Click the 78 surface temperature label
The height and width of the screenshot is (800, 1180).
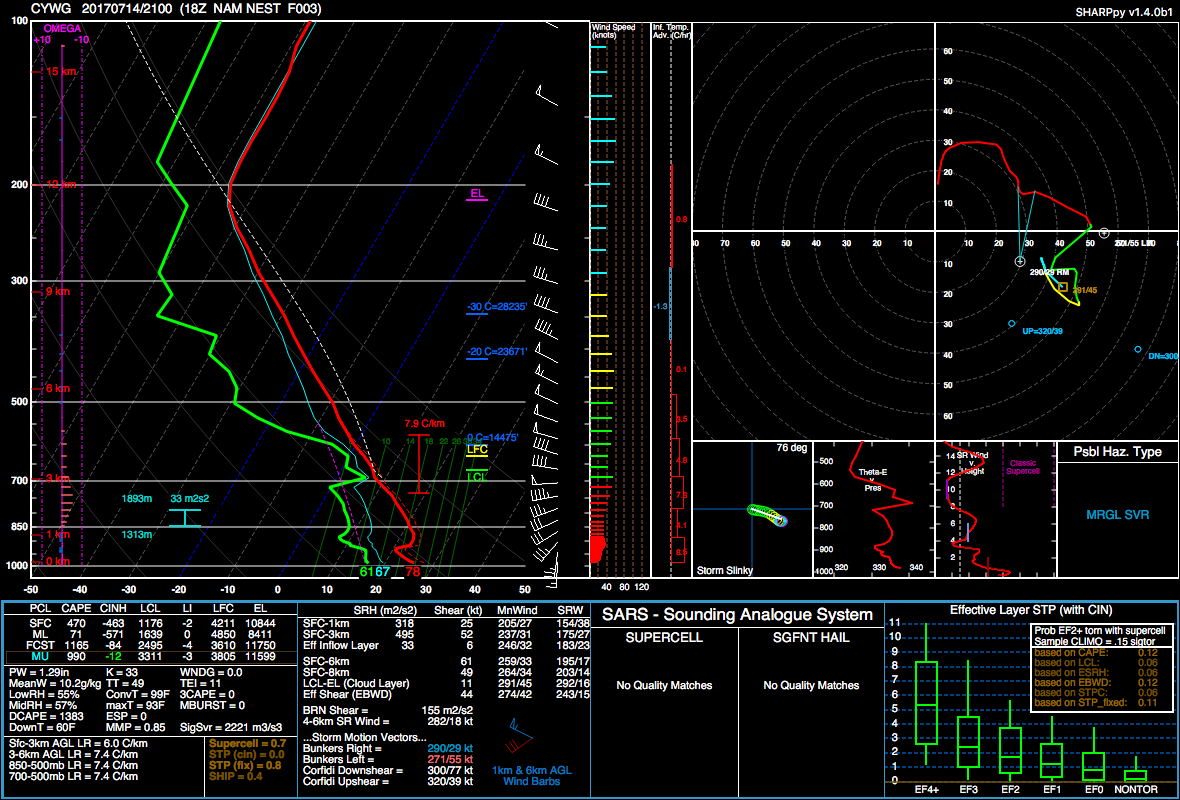click(413, 572)
